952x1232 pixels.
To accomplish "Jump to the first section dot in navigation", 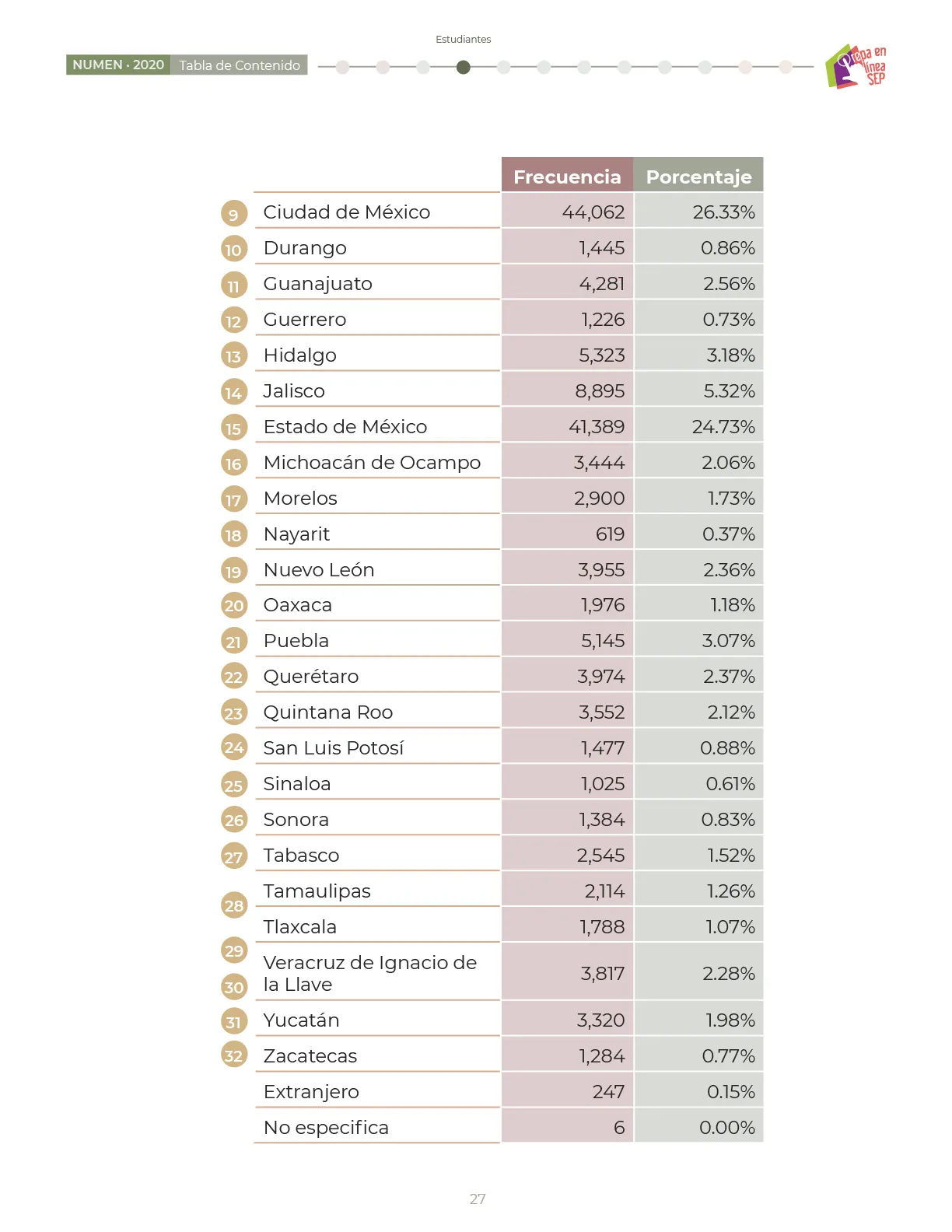I will pyautogui.click(x=343, y=68).
